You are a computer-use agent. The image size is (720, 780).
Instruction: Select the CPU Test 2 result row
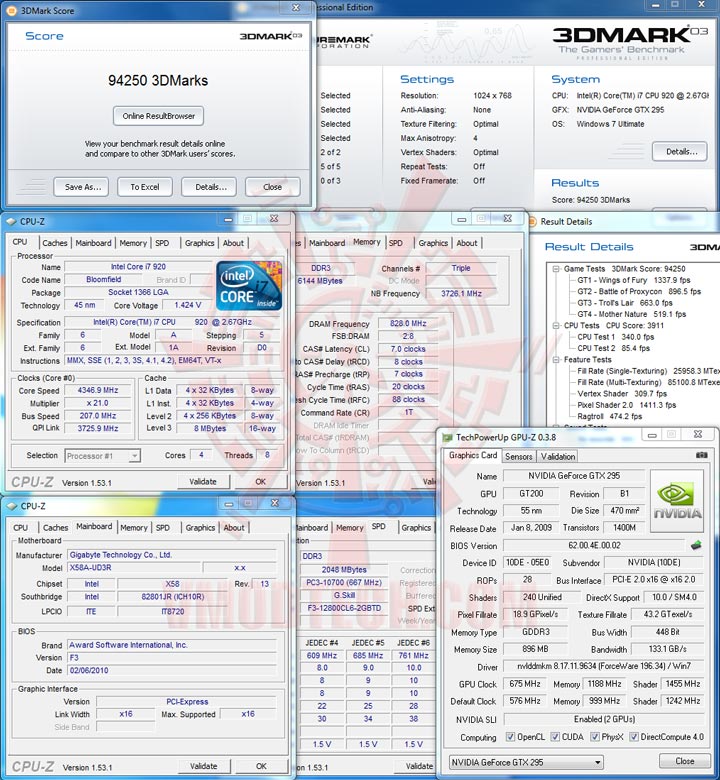[x=614, y=348]
